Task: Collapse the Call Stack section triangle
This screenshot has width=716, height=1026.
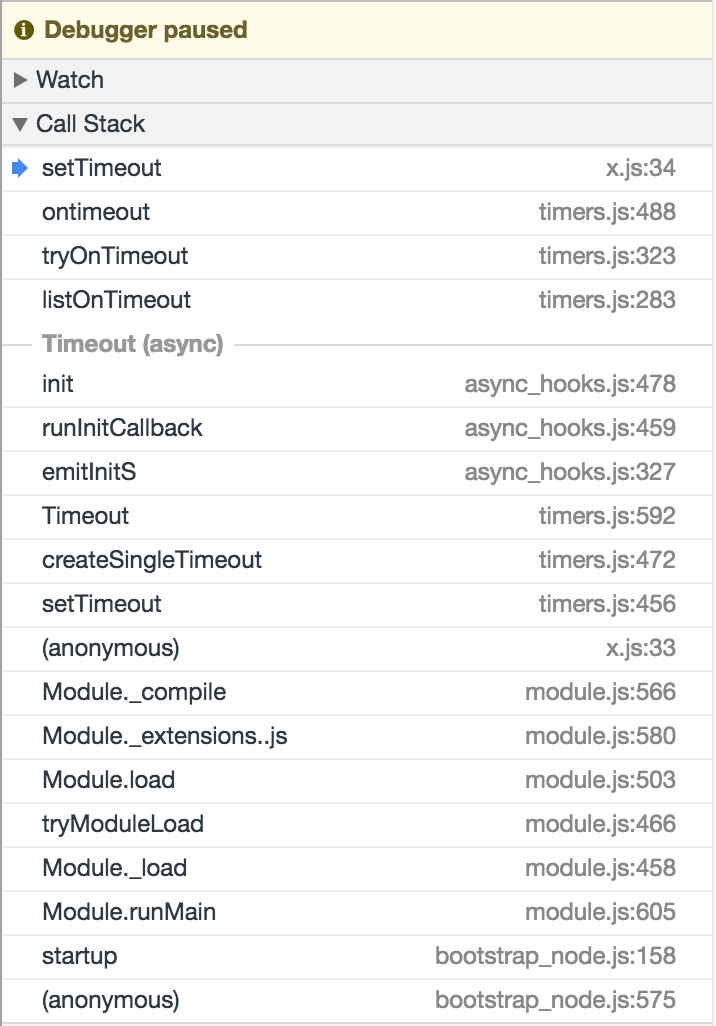Action: (x=20, y=124)
